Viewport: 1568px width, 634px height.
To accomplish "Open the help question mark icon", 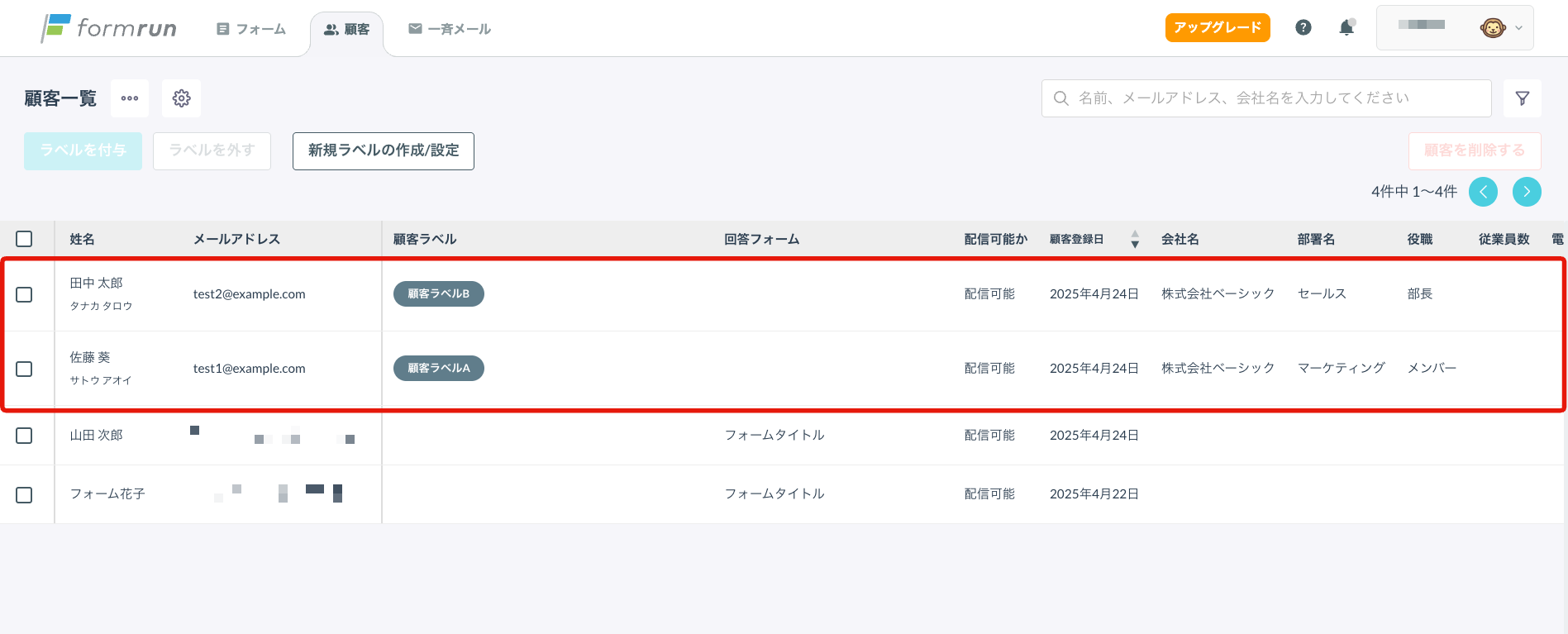I will click(1303, 27).
